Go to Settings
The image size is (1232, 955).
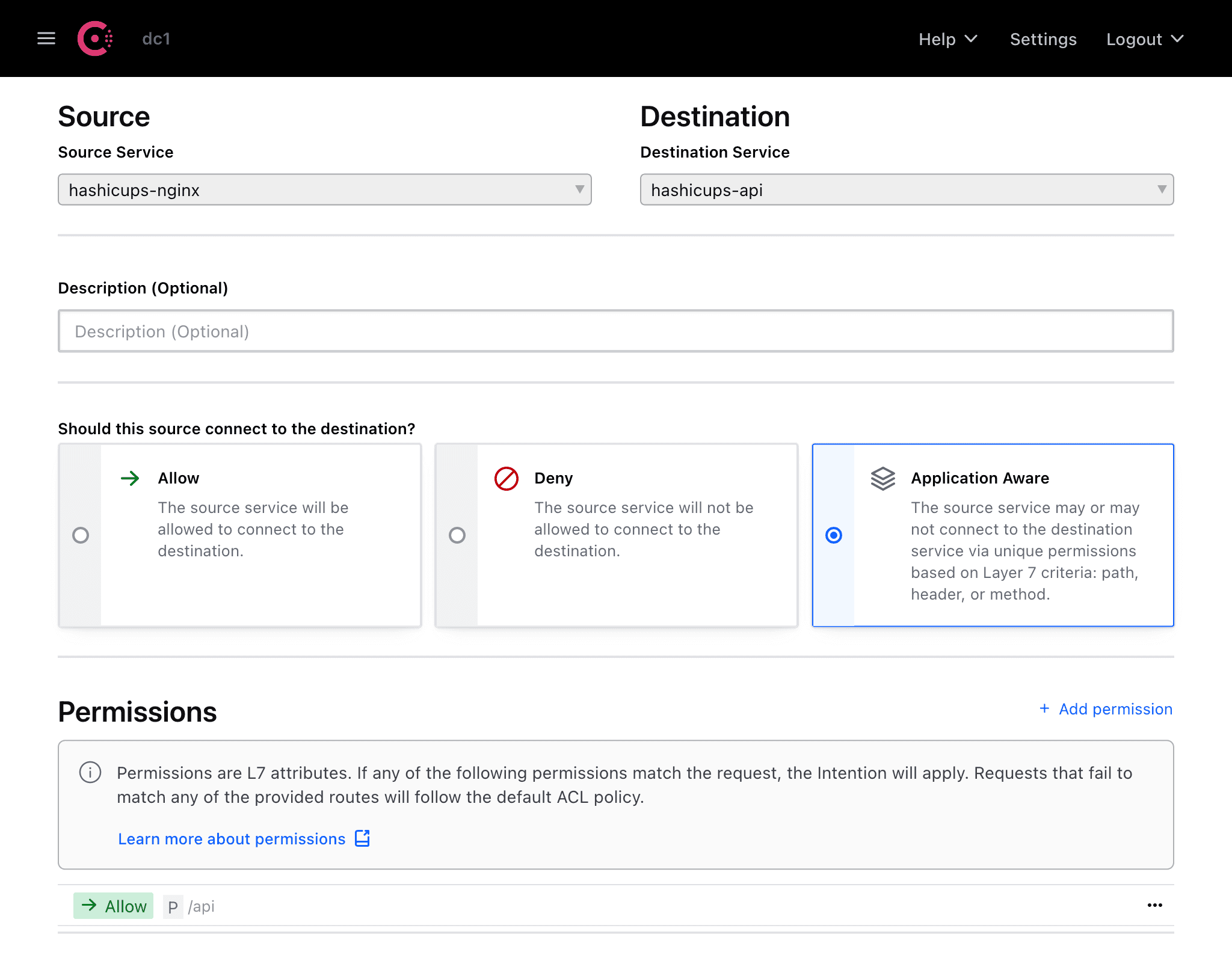point(1043,39)
